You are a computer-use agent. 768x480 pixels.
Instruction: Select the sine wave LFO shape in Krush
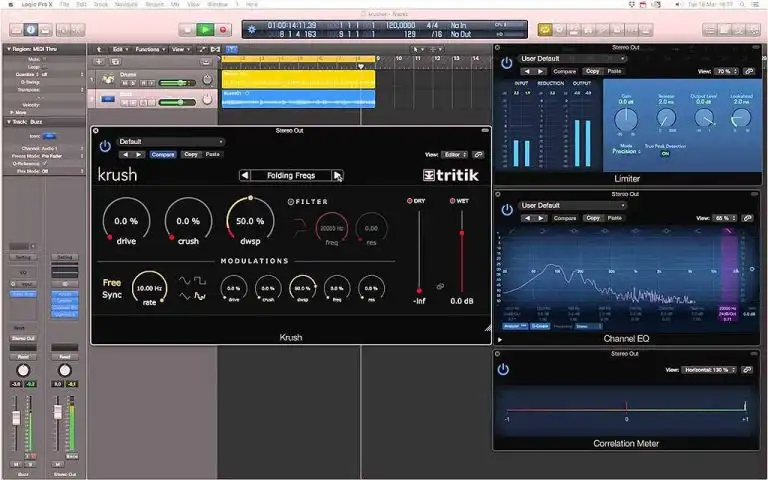[x=184, y=281]
